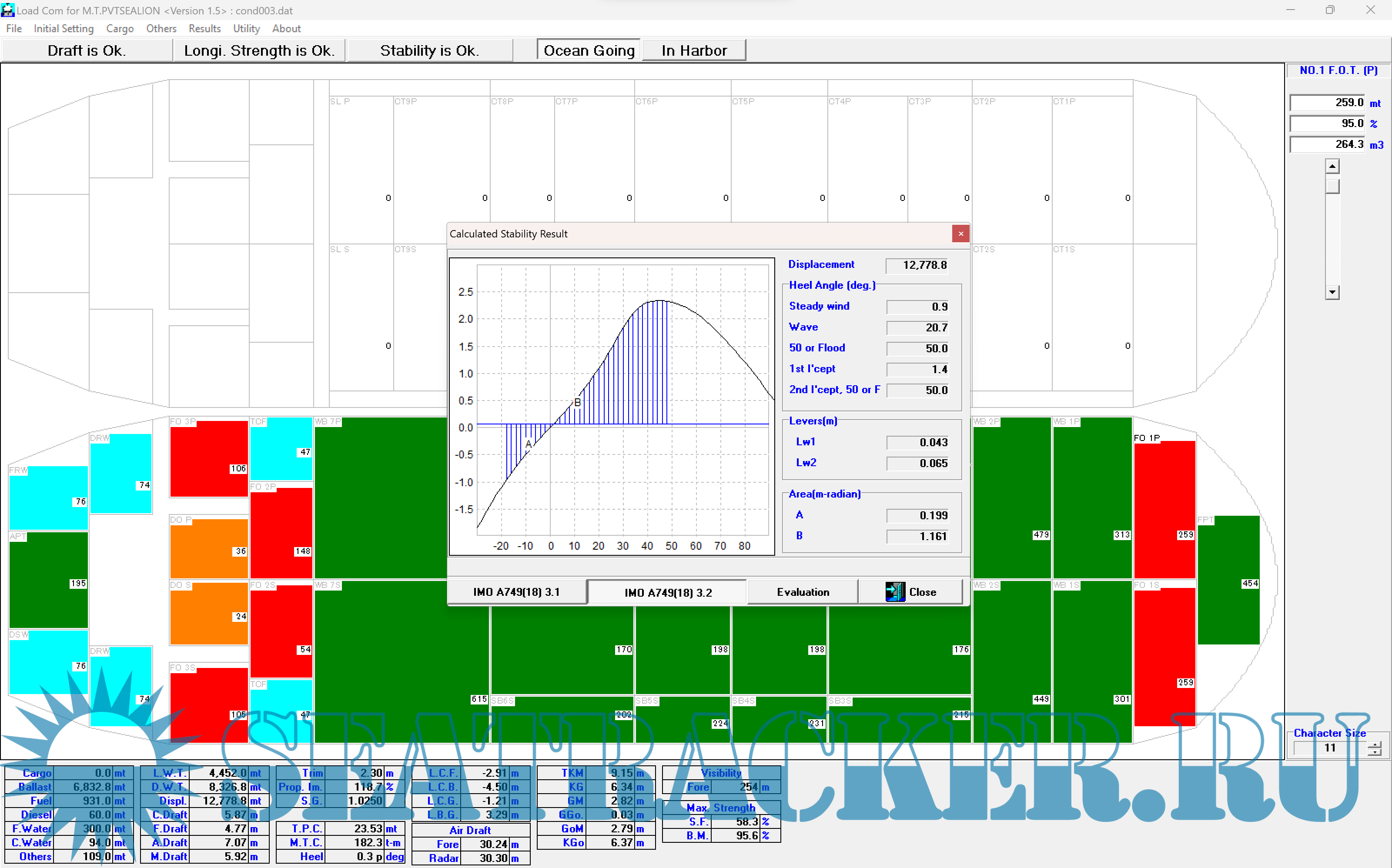Viewport: 1392px width, 868px height.
Task: Open the Cargo menu
Action: click(120, 29)
